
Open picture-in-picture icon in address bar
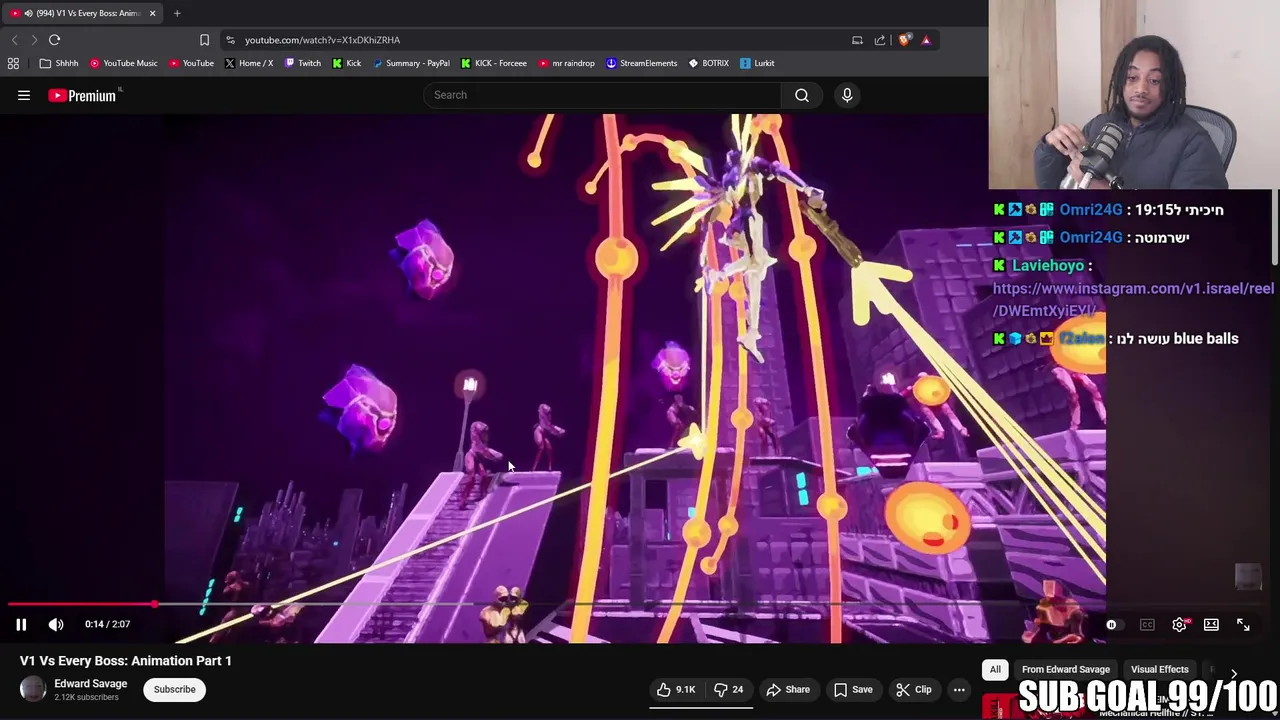[857, 40]
